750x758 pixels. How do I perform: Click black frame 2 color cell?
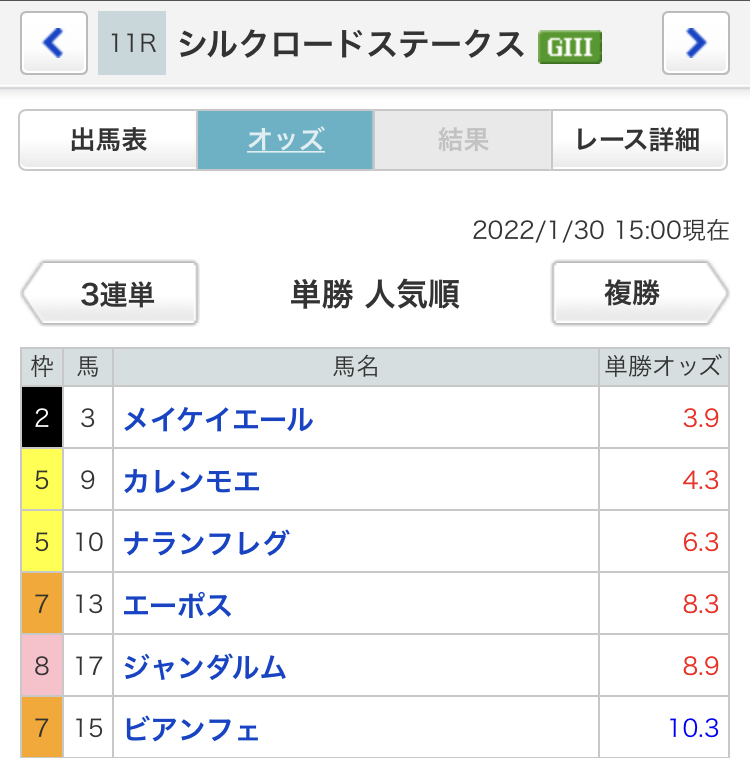point(42,417)
